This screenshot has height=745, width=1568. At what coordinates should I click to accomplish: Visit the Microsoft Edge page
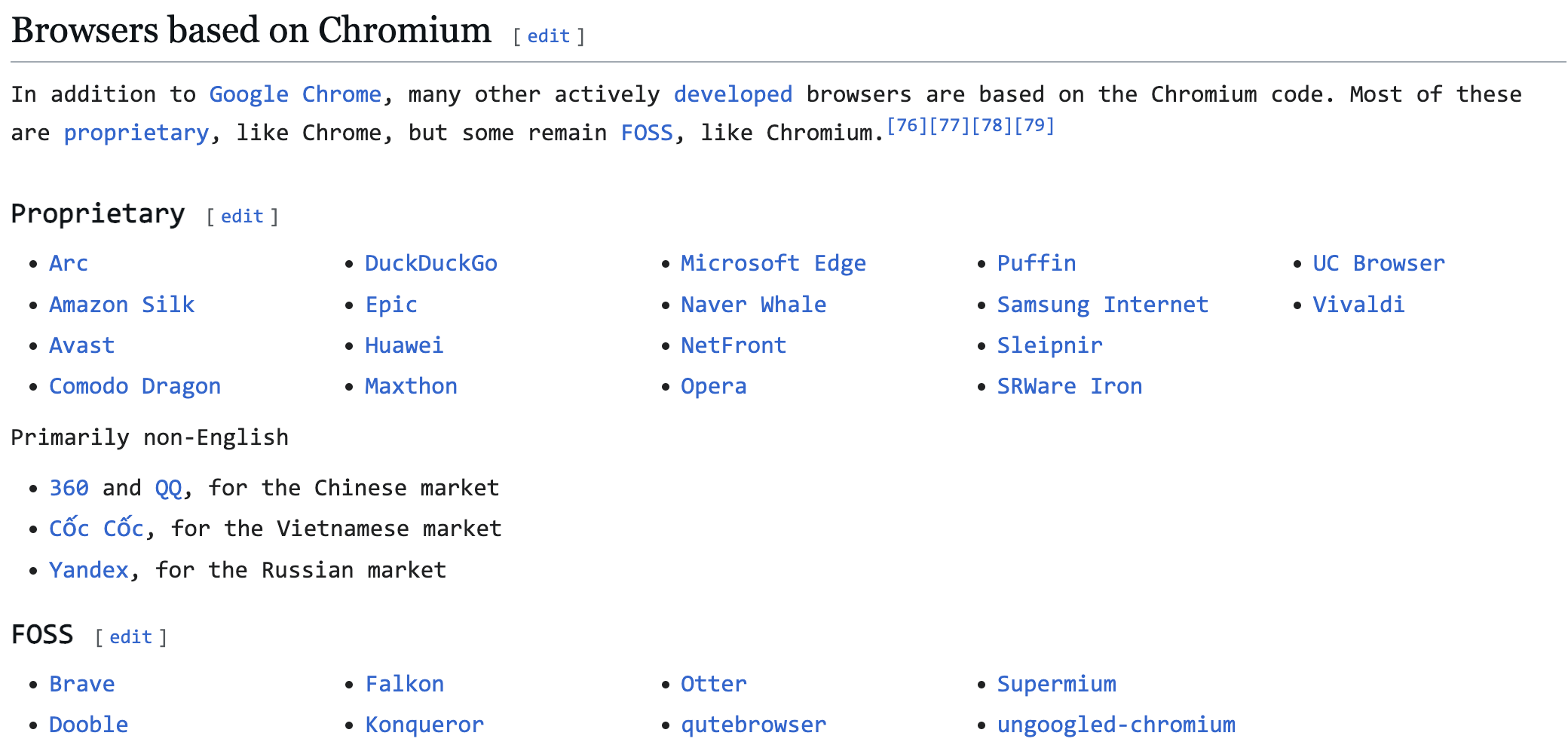point(773,263)
